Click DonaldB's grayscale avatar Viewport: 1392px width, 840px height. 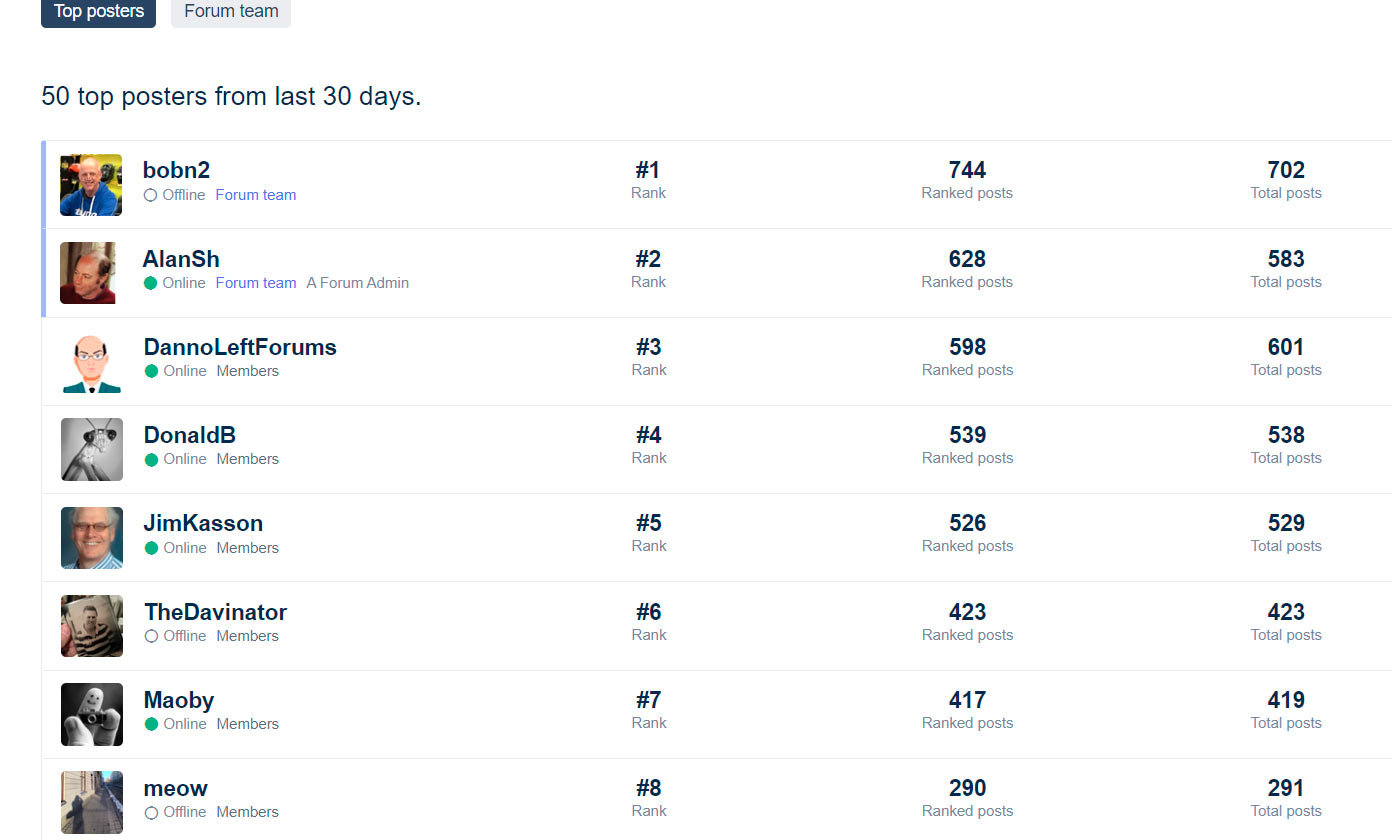[x=92, y=449]
